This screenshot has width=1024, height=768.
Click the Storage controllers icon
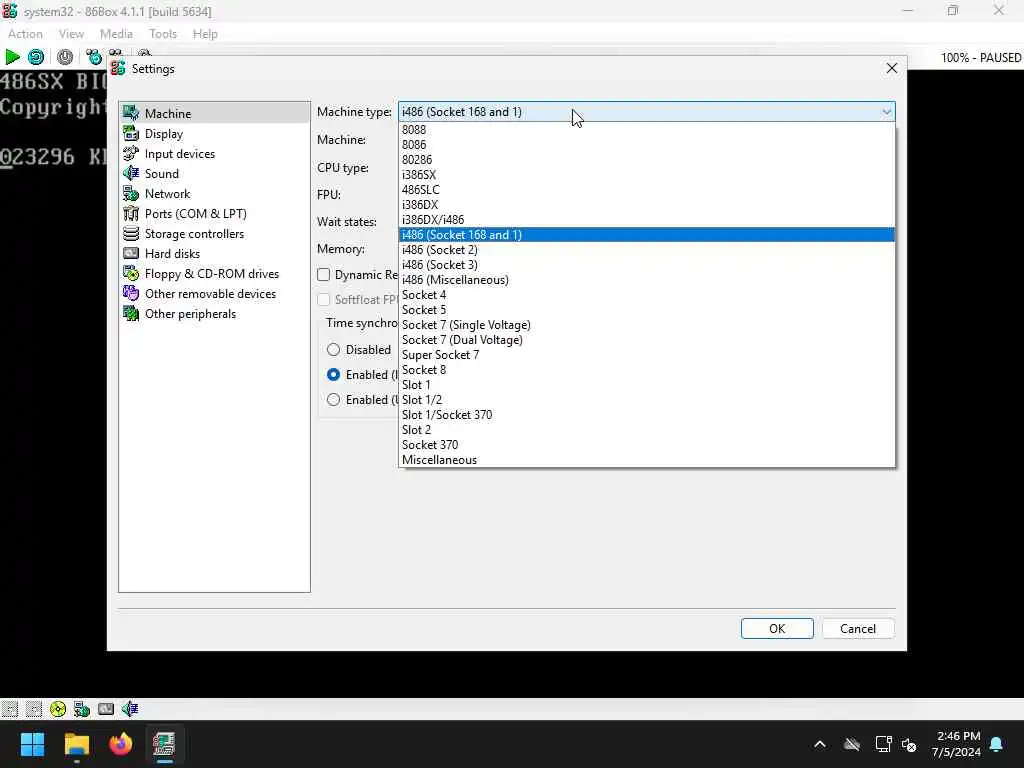click(131, 233)
